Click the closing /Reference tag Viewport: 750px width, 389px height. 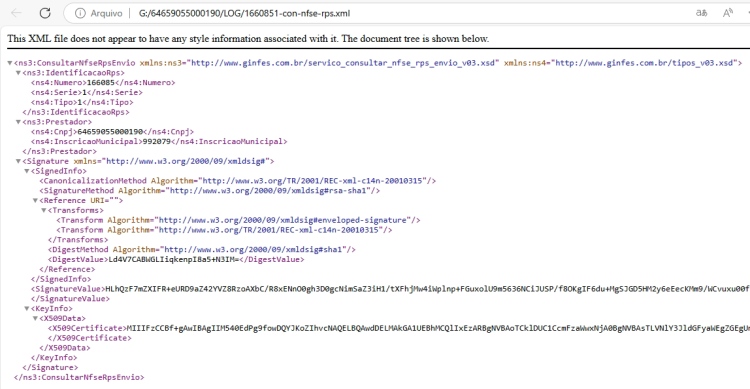coord(67,269)
